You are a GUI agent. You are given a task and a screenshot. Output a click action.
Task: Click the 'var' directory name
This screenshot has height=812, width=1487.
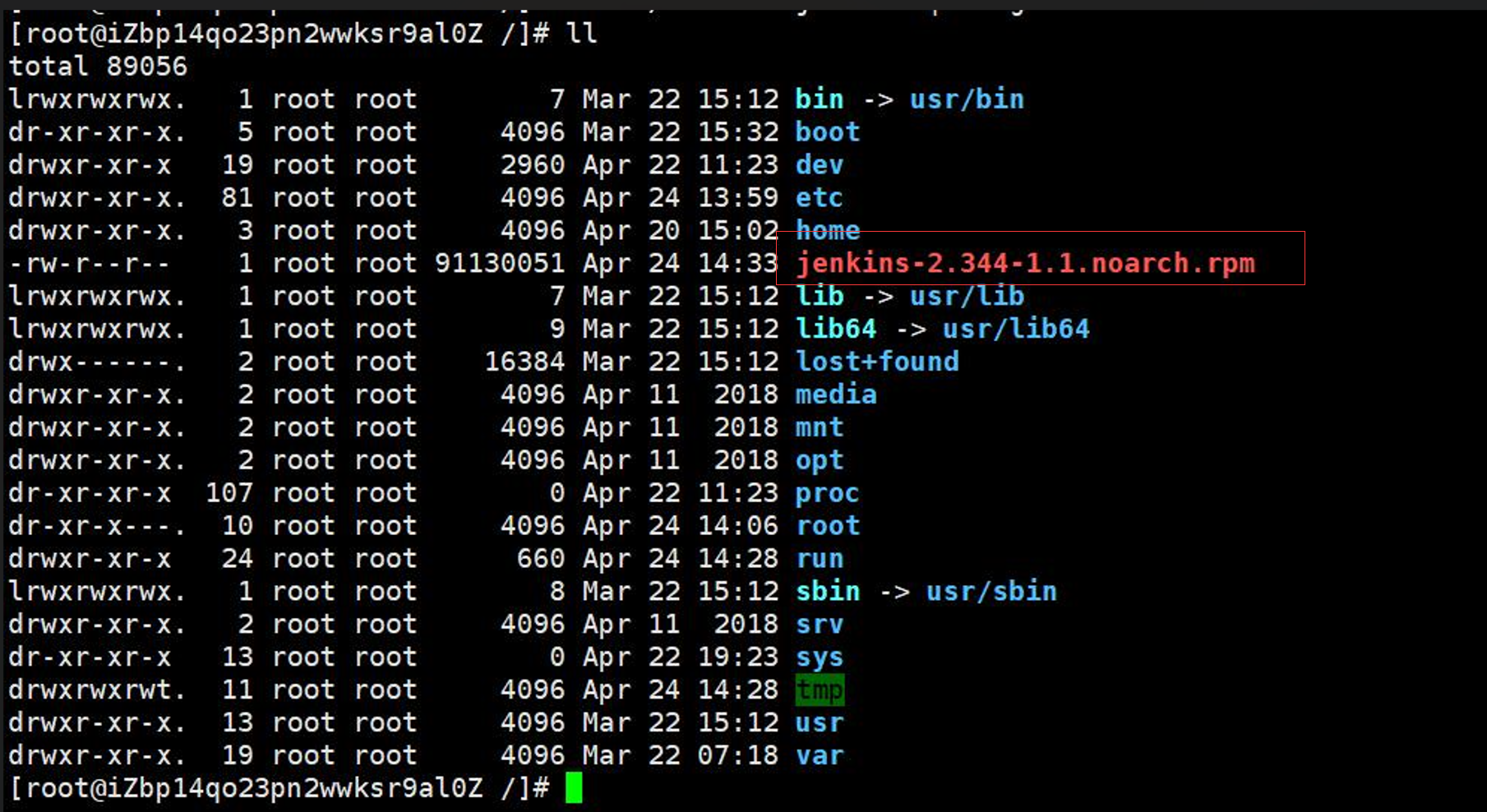[820, 756]
